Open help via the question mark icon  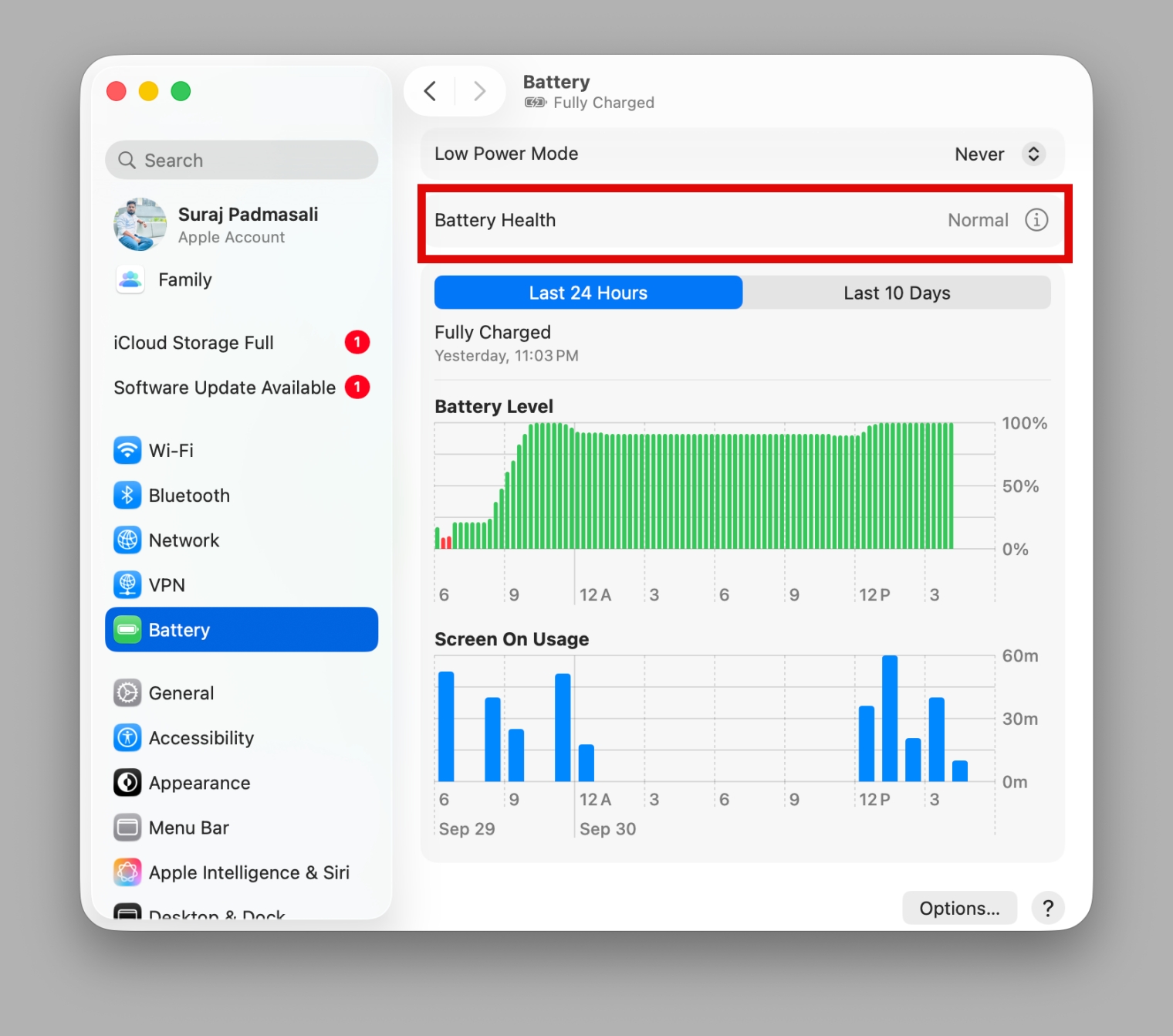click(x=1048, y=908)
